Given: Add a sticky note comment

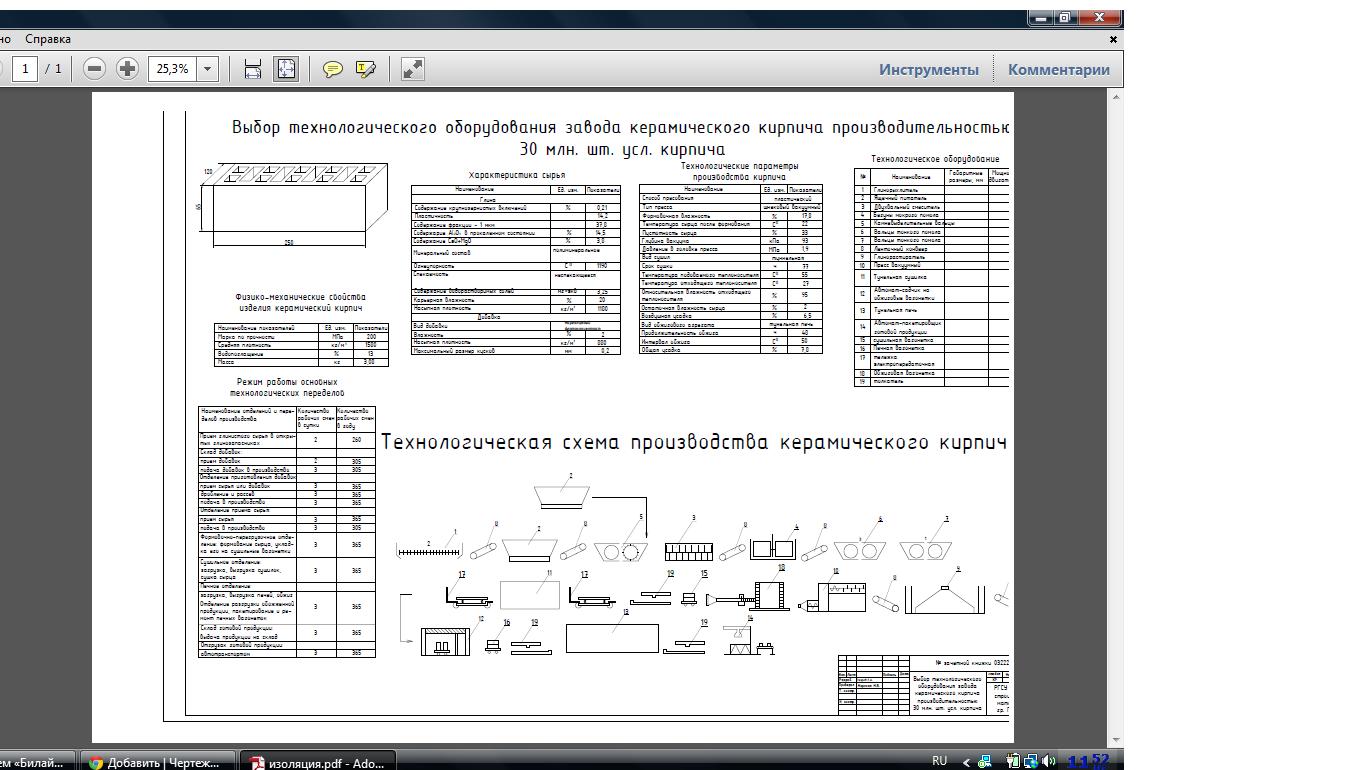Looking at the screenshot, I should click(333, 68).
